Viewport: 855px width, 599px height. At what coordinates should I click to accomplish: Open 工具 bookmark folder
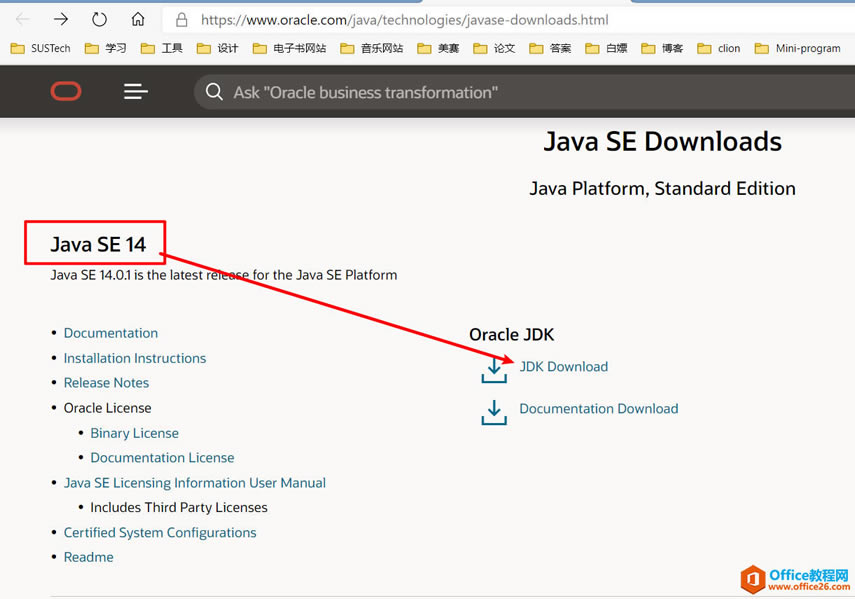click(161, 49)
